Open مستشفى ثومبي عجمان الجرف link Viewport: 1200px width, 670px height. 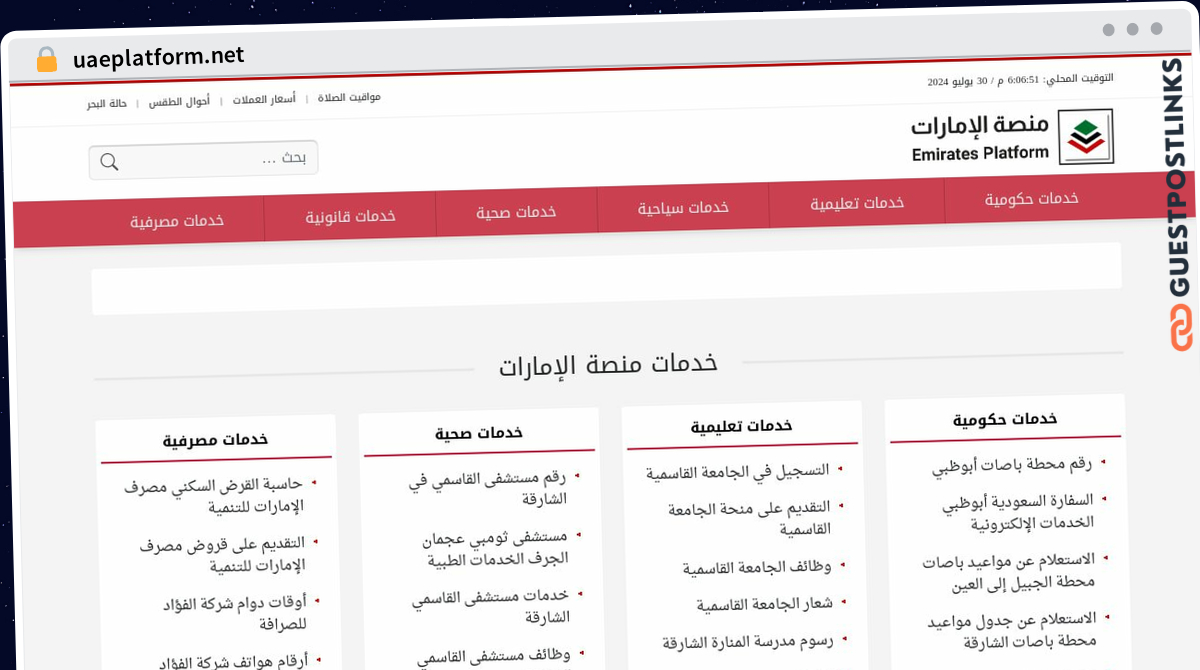pos(497,548)
